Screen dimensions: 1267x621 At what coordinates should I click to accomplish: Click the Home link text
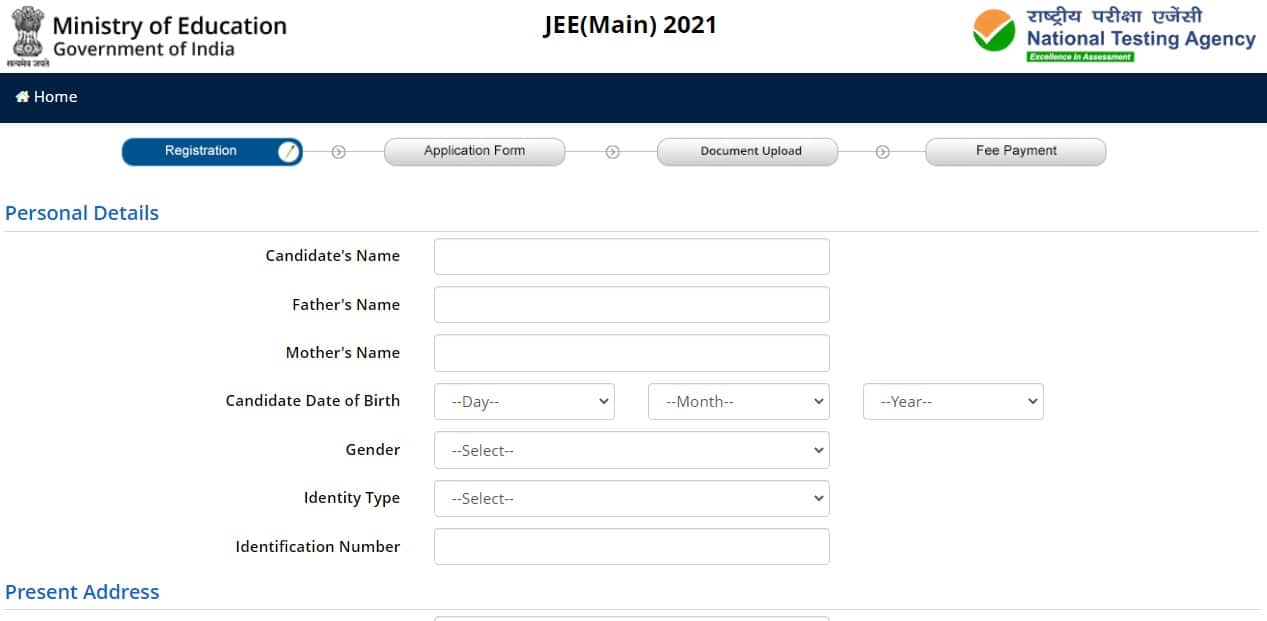tap(56, 97)
